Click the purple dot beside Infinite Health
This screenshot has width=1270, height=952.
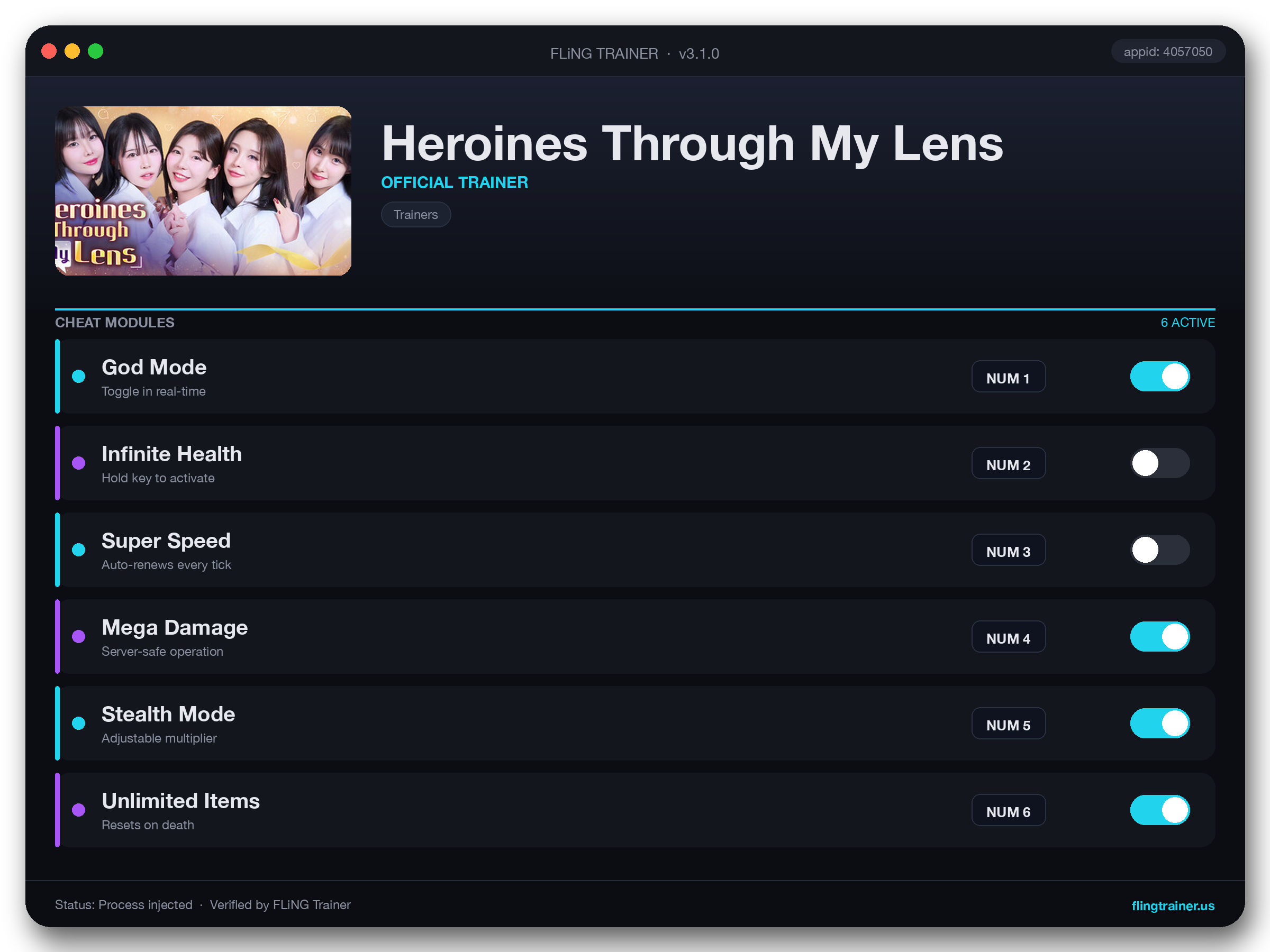click(x=79, y=463)
